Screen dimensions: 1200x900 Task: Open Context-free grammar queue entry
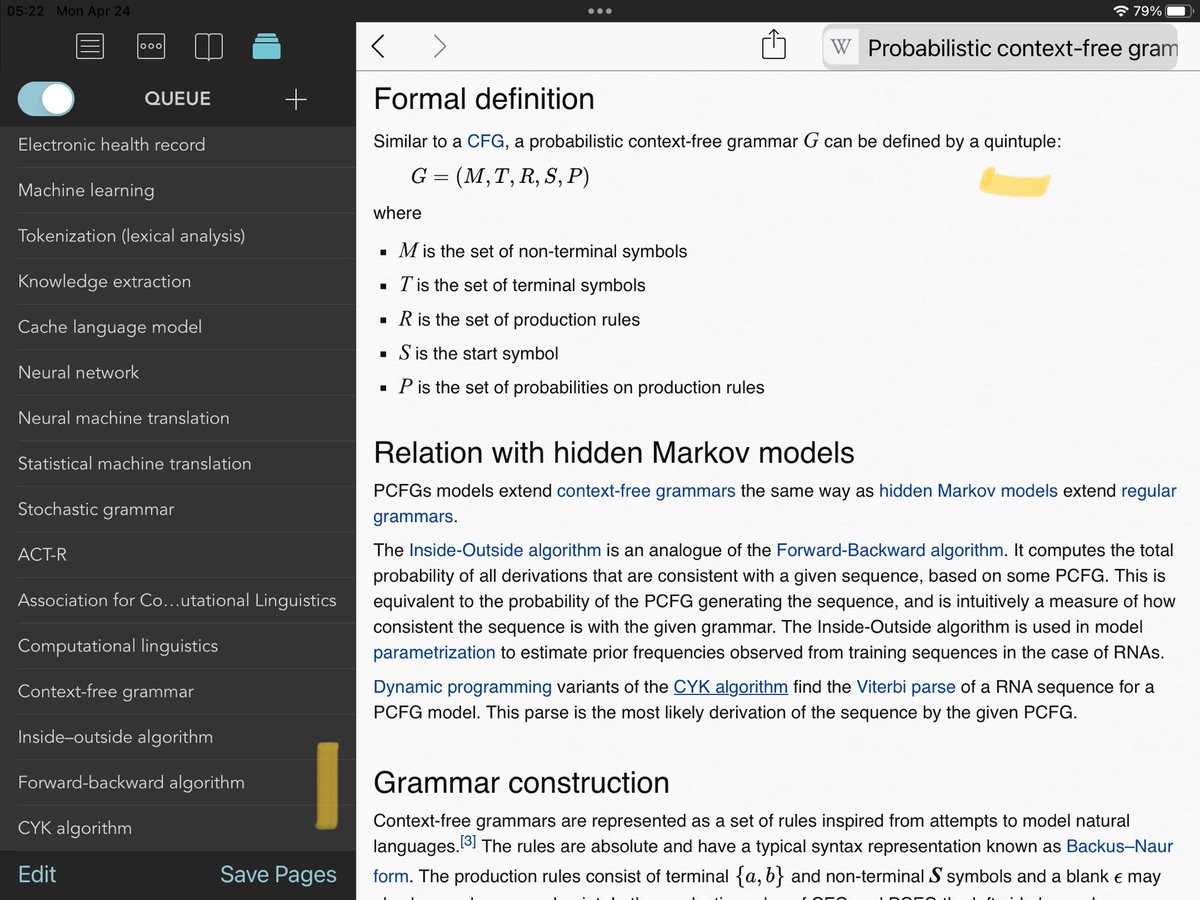(178, 691)
